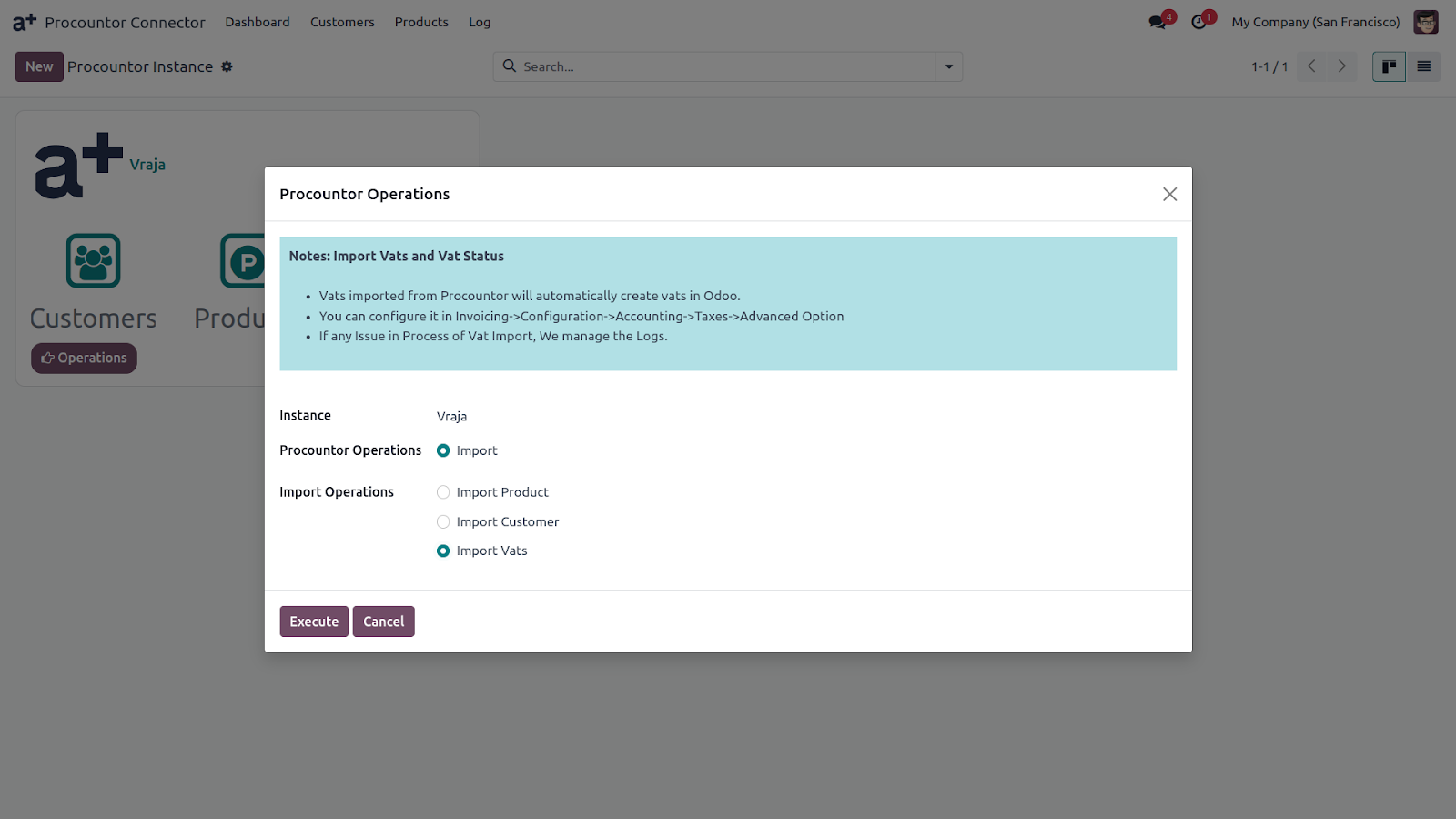
Task: Click the Vraja instance logo image
Action: pyautogui.click(x=78, y=166)
